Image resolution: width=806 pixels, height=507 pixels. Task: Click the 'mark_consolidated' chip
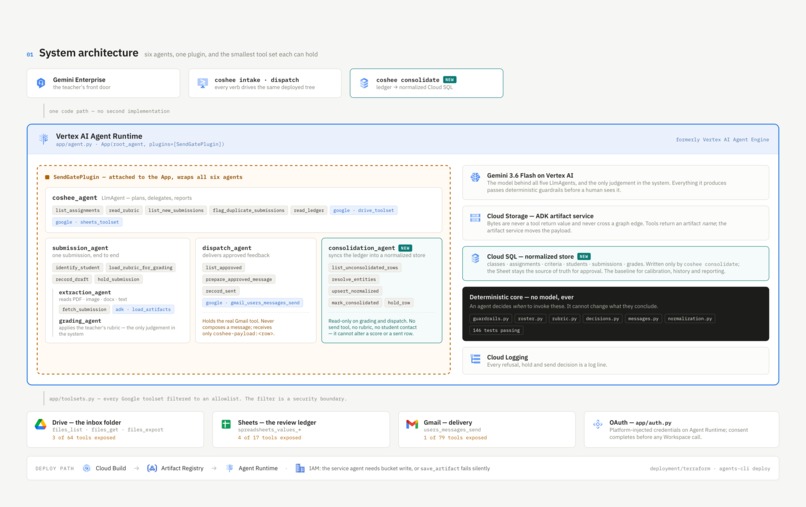pyautogui.click(x=355, y=303)
